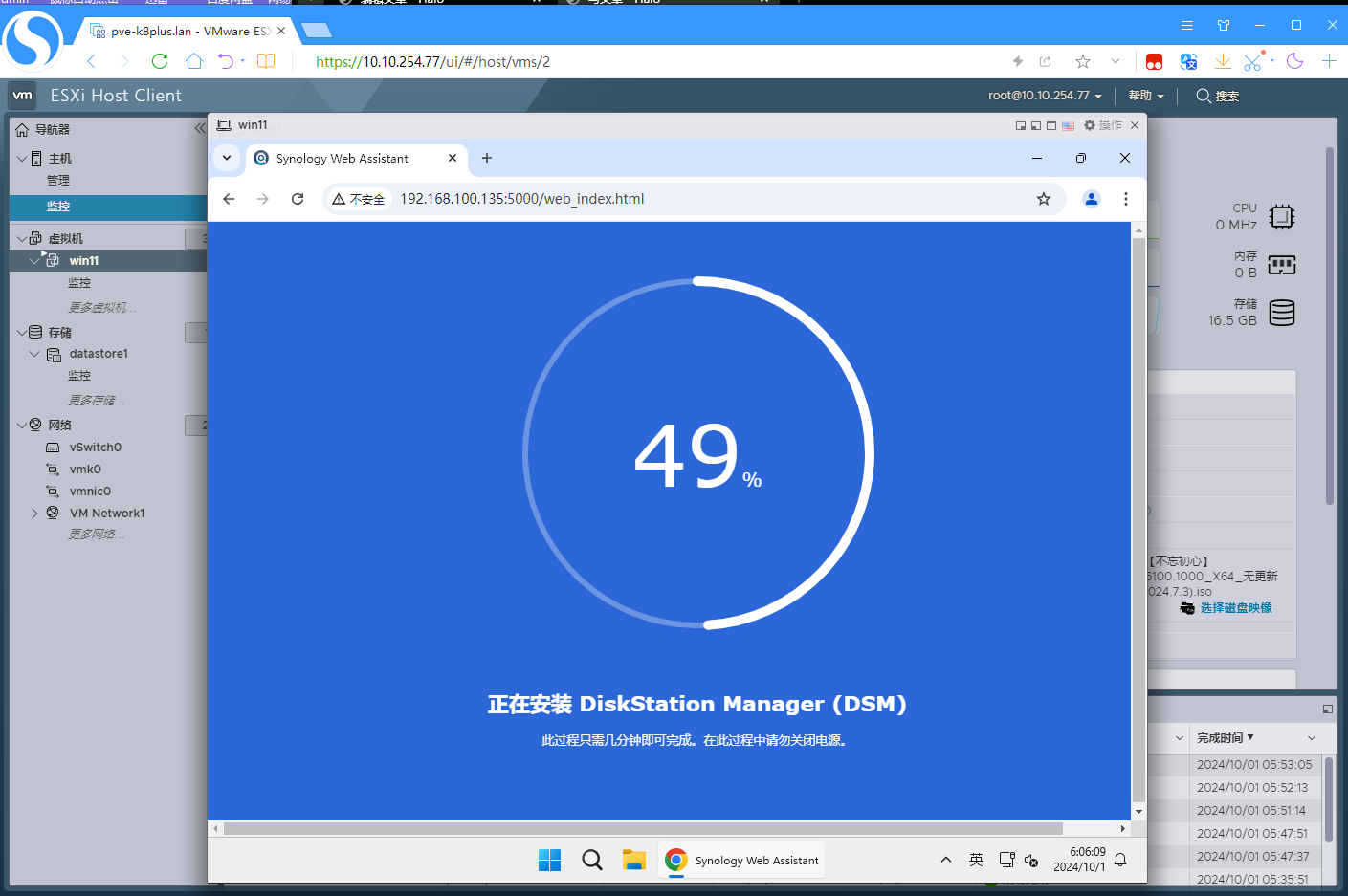Click the ESXi search magnifier
1348x896 pixels.
click(x=1204, y=96)
